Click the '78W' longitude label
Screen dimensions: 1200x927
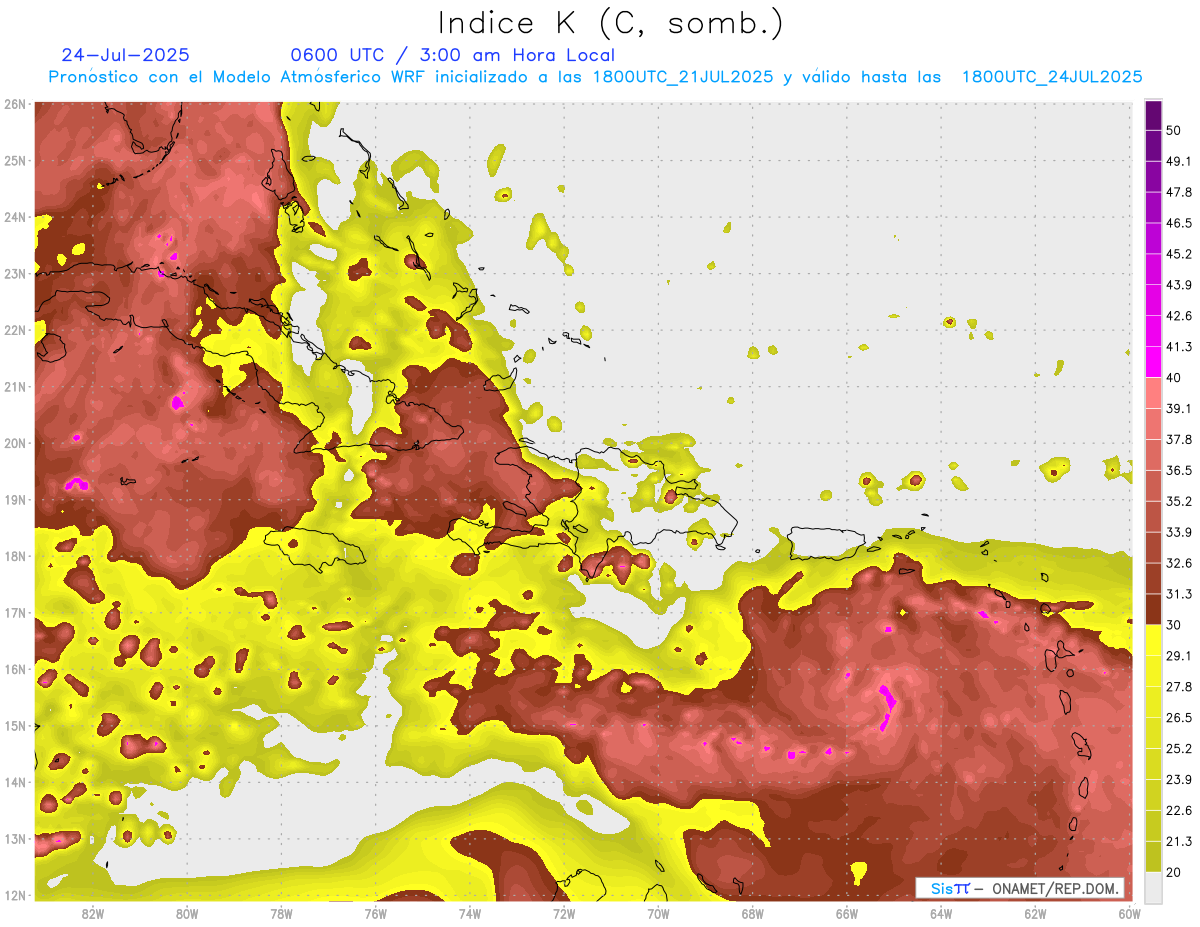tap(281, 913)
